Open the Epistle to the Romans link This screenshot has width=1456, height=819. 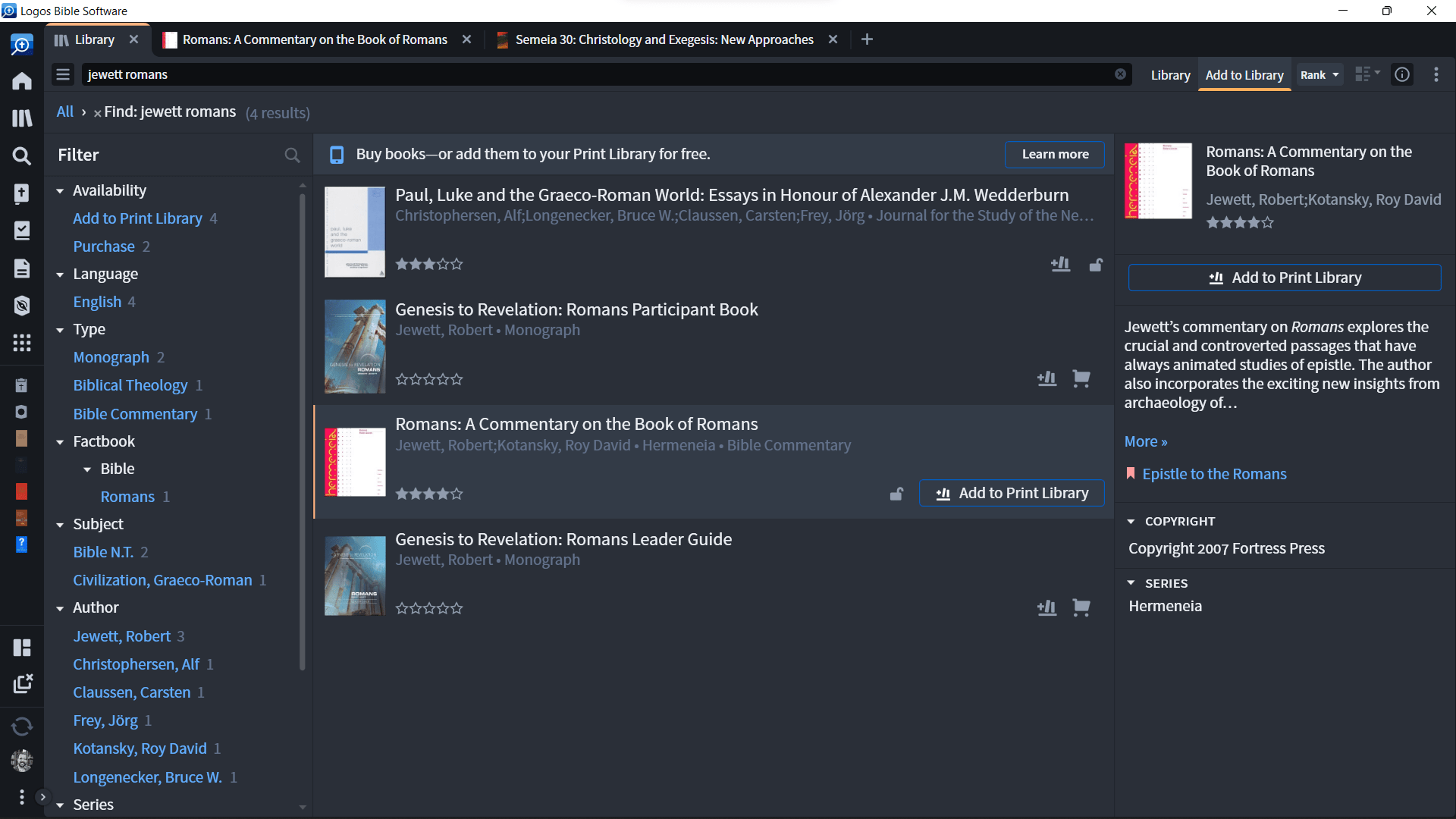pos(1213,474)
